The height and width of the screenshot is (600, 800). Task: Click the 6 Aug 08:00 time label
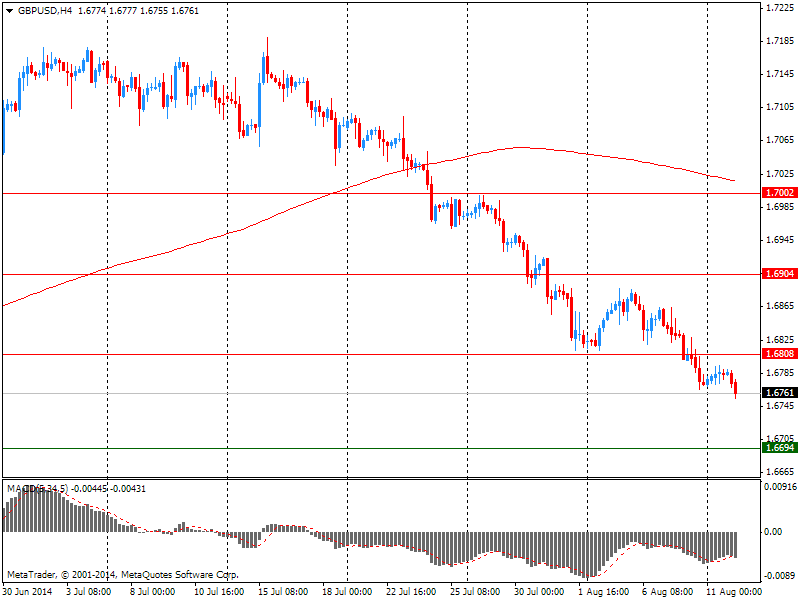pyautogui.click(x=667, y=592)
